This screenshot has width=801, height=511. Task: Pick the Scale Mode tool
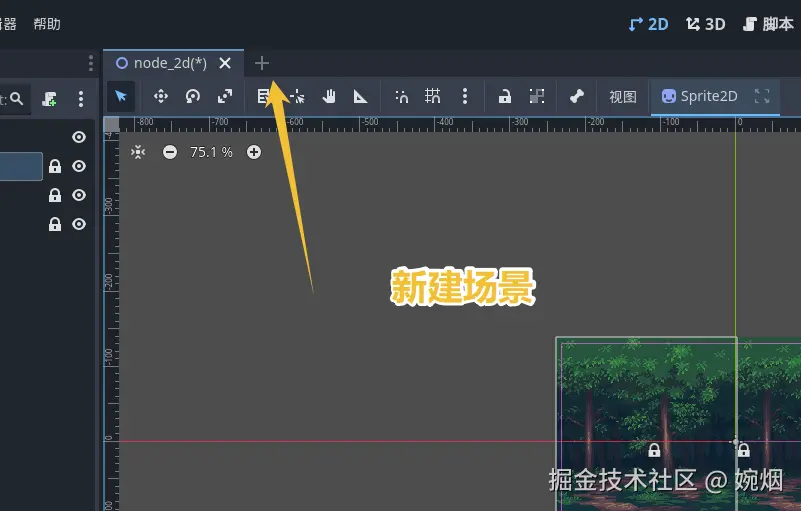pos(225,96)
